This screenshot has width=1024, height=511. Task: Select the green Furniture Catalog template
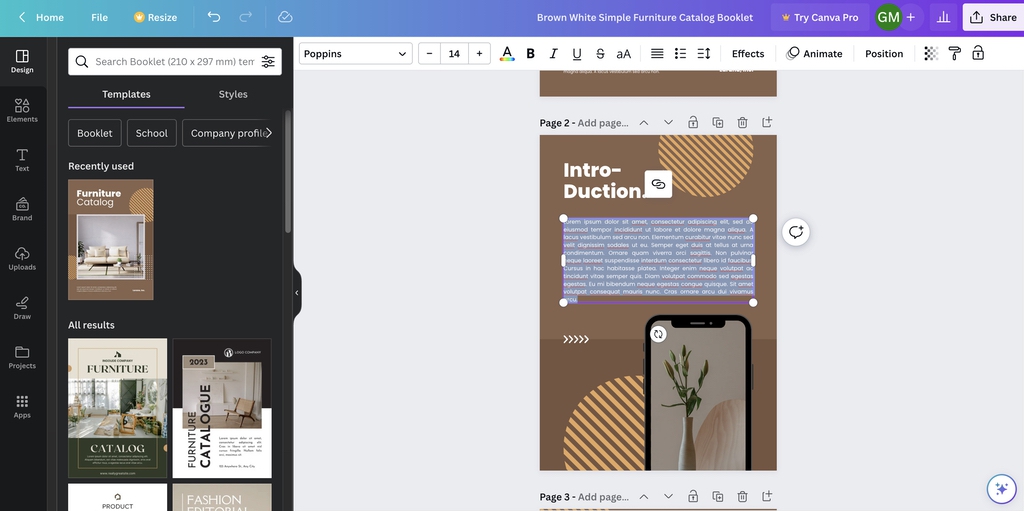(118, 408)
